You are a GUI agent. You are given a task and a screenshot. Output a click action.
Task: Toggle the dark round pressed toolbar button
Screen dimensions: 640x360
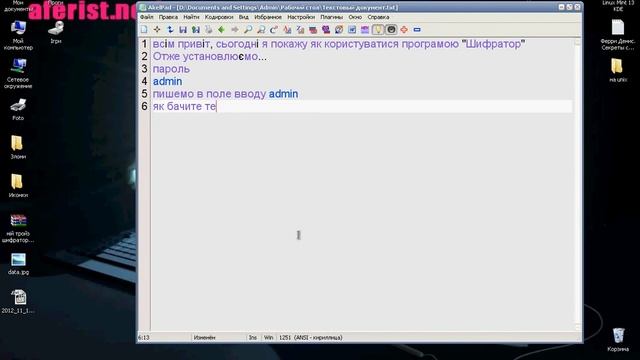pos(391,29)
